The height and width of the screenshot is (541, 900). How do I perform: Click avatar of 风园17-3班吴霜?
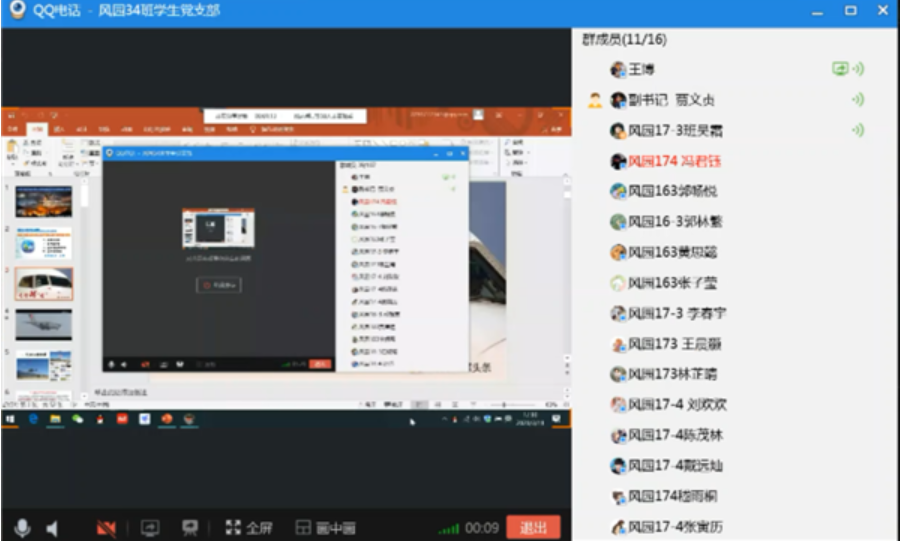[x=618, y=131]
